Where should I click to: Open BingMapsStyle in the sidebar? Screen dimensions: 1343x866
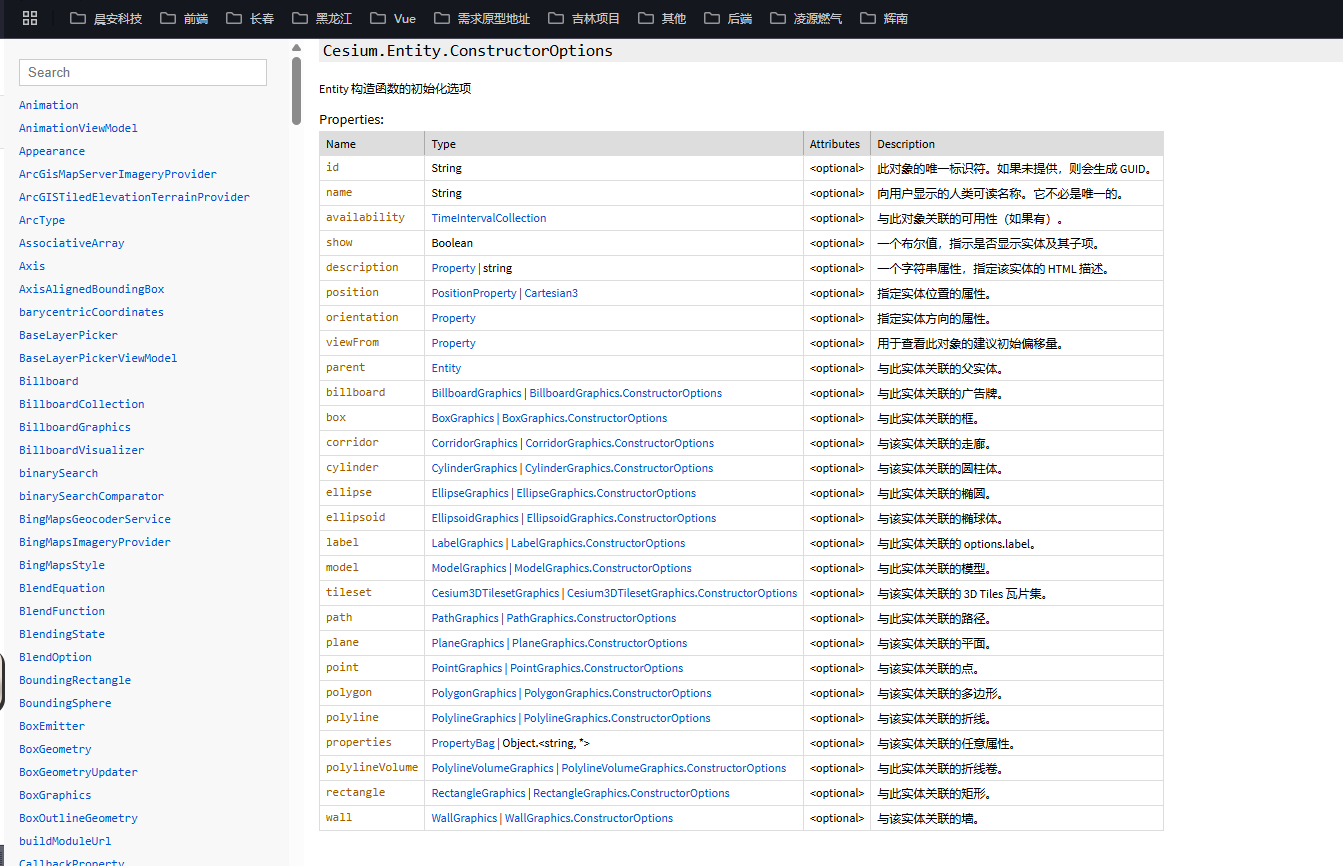click(x=62, y=565)
